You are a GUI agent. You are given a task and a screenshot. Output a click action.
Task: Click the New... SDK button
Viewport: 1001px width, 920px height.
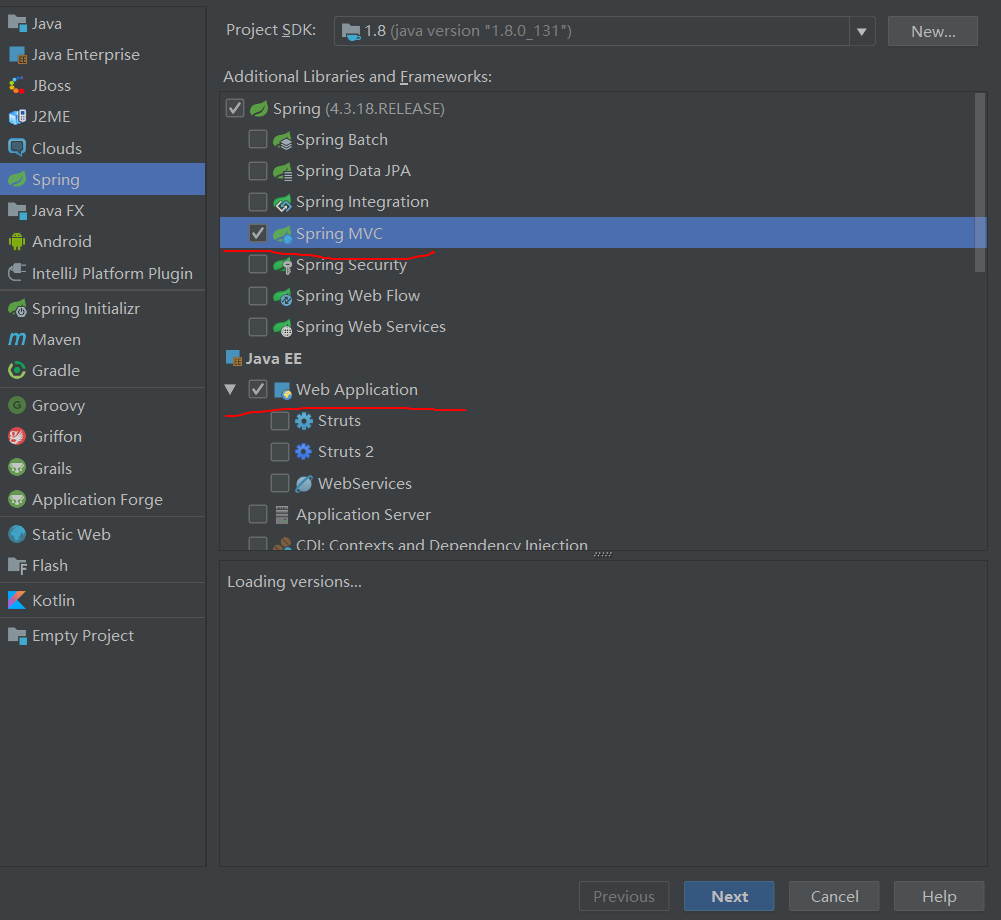click(x=933, y=31)
